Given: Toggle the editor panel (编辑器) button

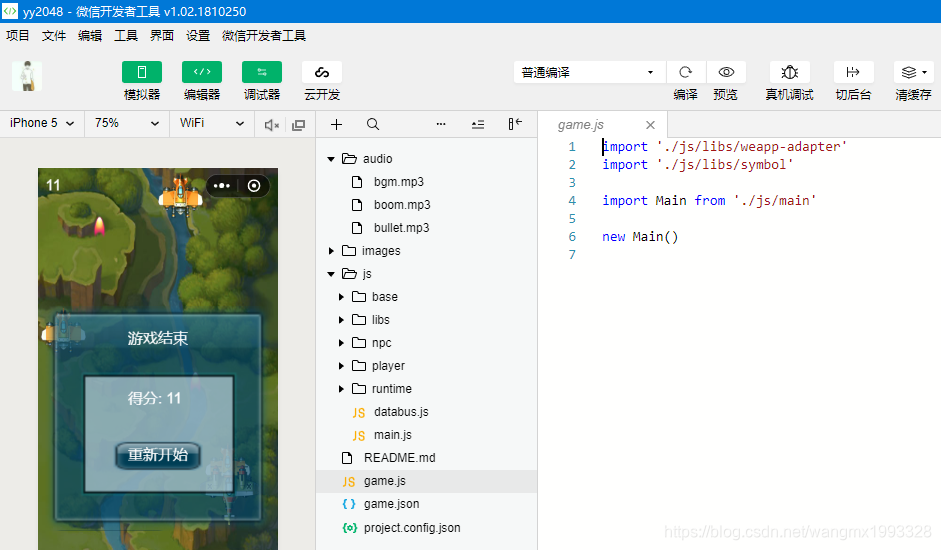Looking at the screenshot, I should point(202,73).
